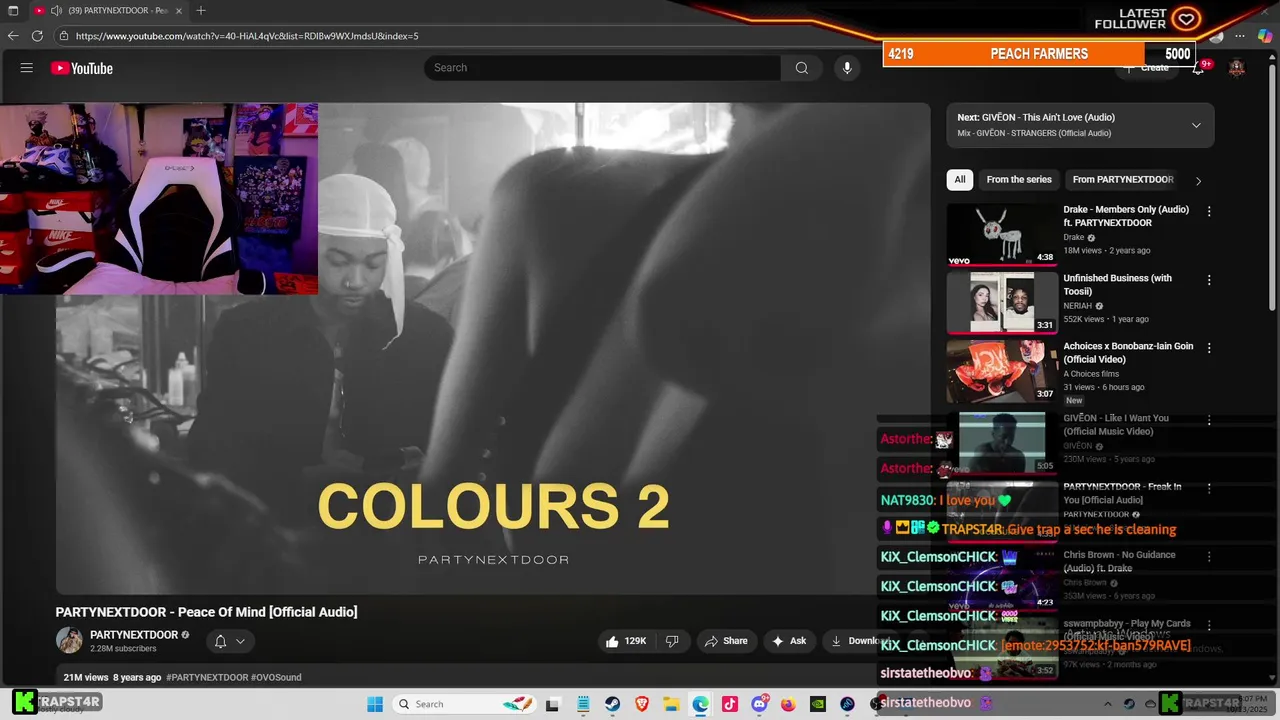Screen dimensions: 1280x720
Task: Open the YouTube hamburger guide menu
Action: pyautogui.click(x=27, y=68)
